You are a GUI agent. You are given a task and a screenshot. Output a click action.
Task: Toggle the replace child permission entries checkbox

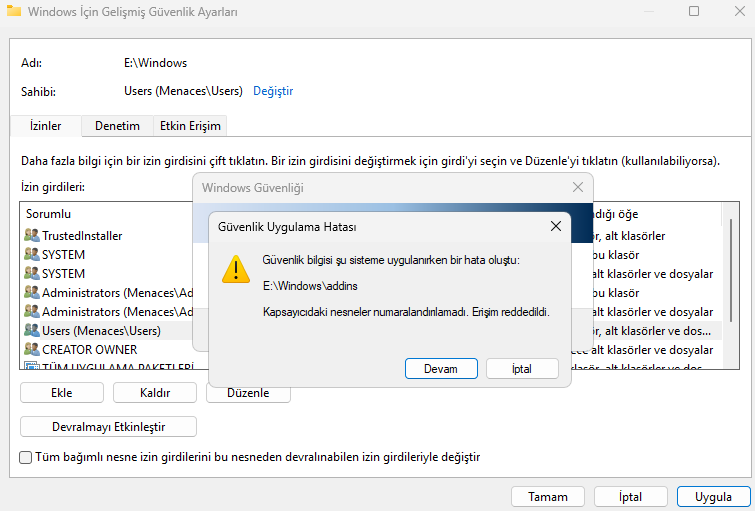[x=26, y=457]
